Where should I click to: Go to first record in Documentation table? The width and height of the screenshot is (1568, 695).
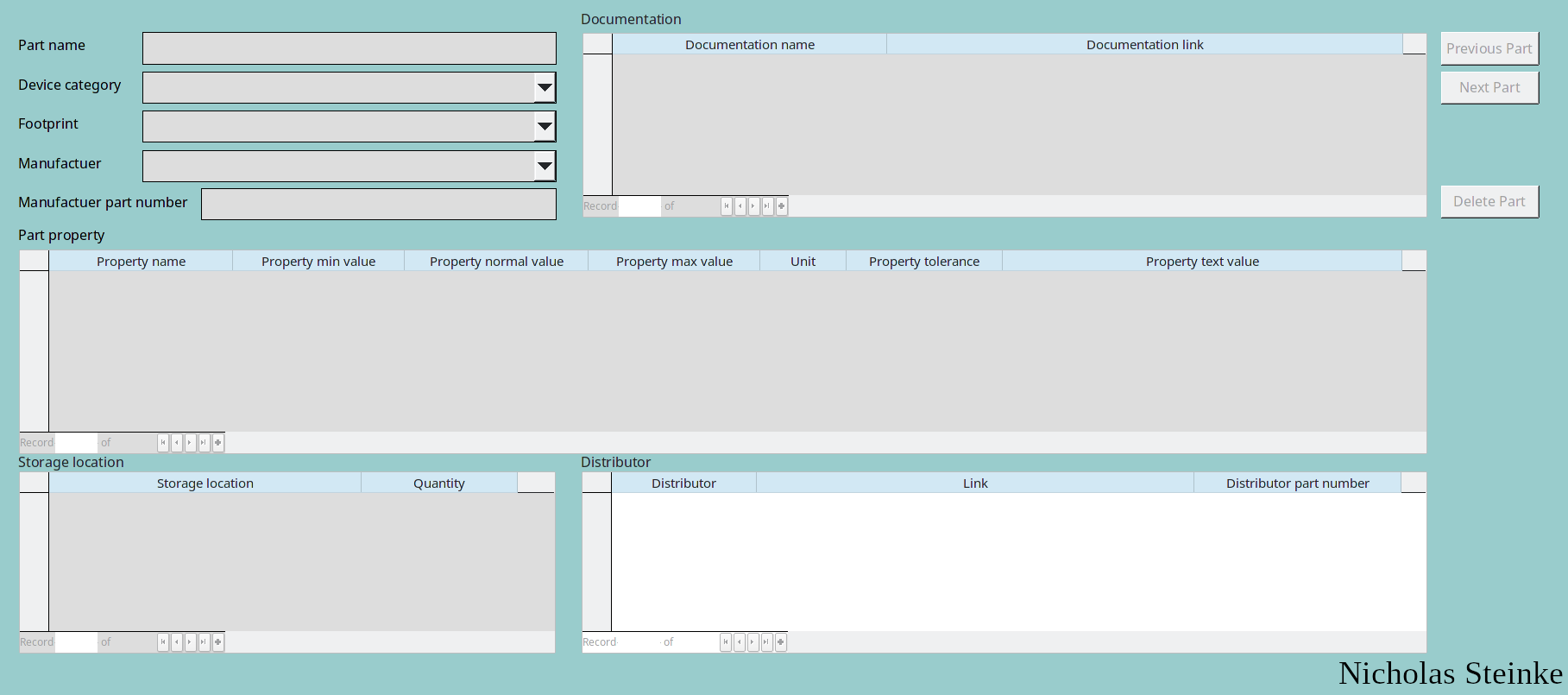point(727,206)
